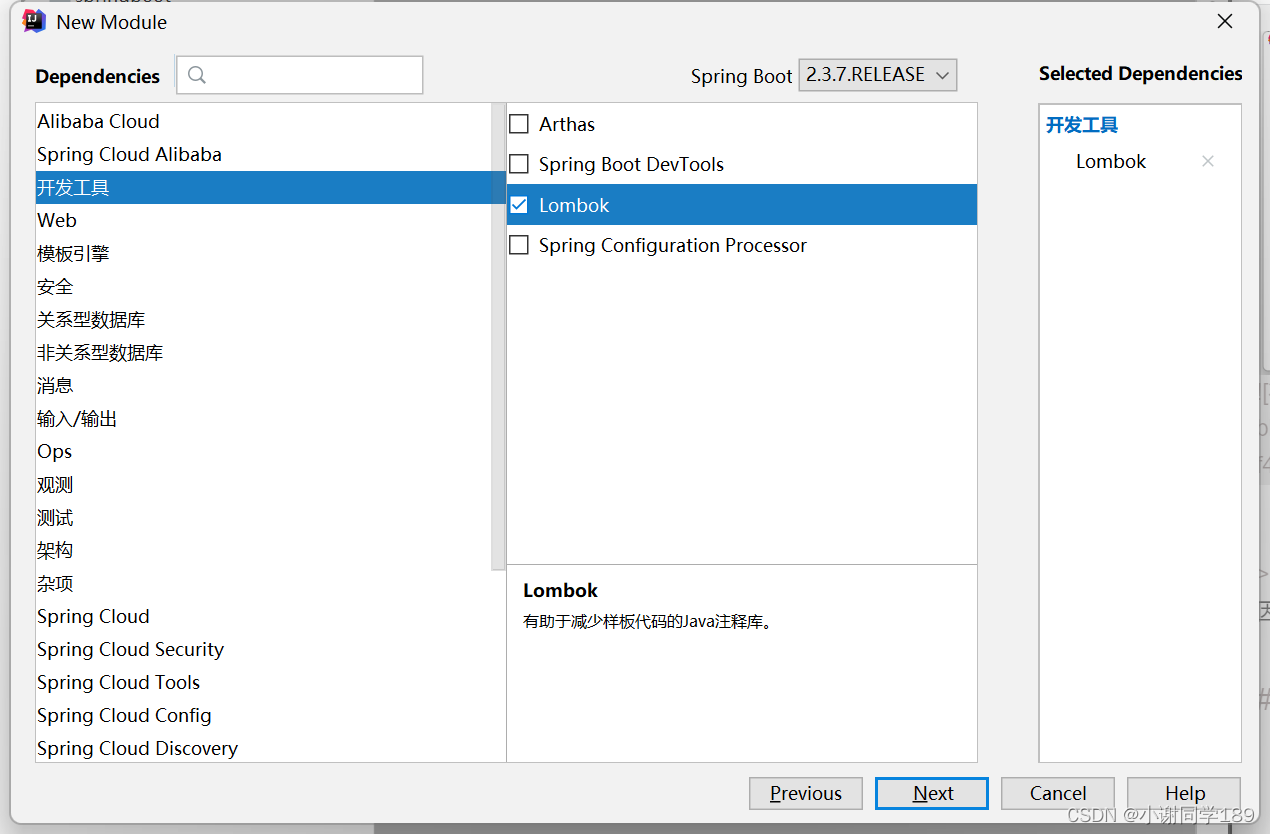
Task: Open Help for this dialog
Action: pyautogui.click(x=1184, y=793)
